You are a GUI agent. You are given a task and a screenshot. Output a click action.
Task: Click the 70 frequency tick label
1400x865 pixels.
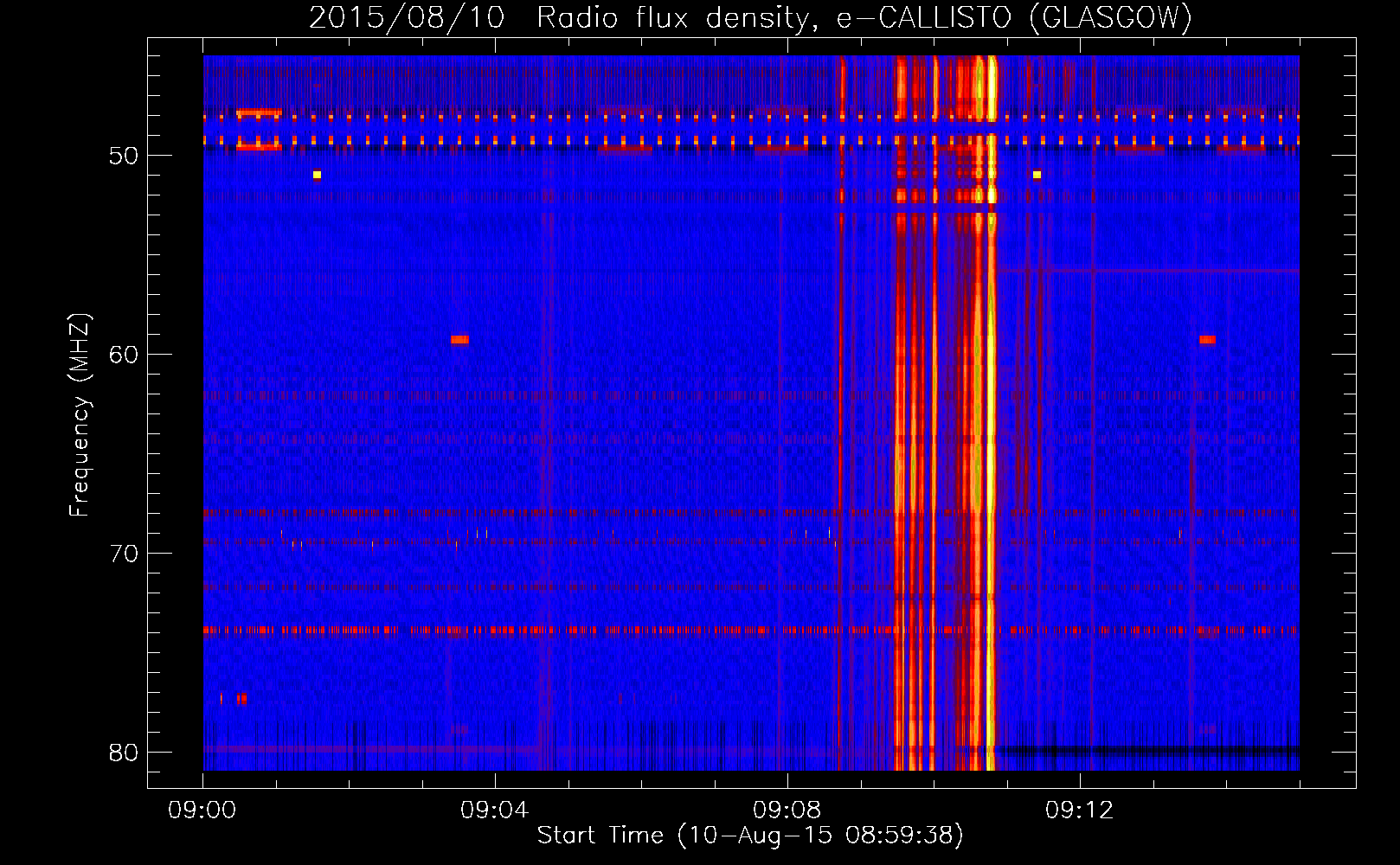click(x=124, y=554)
